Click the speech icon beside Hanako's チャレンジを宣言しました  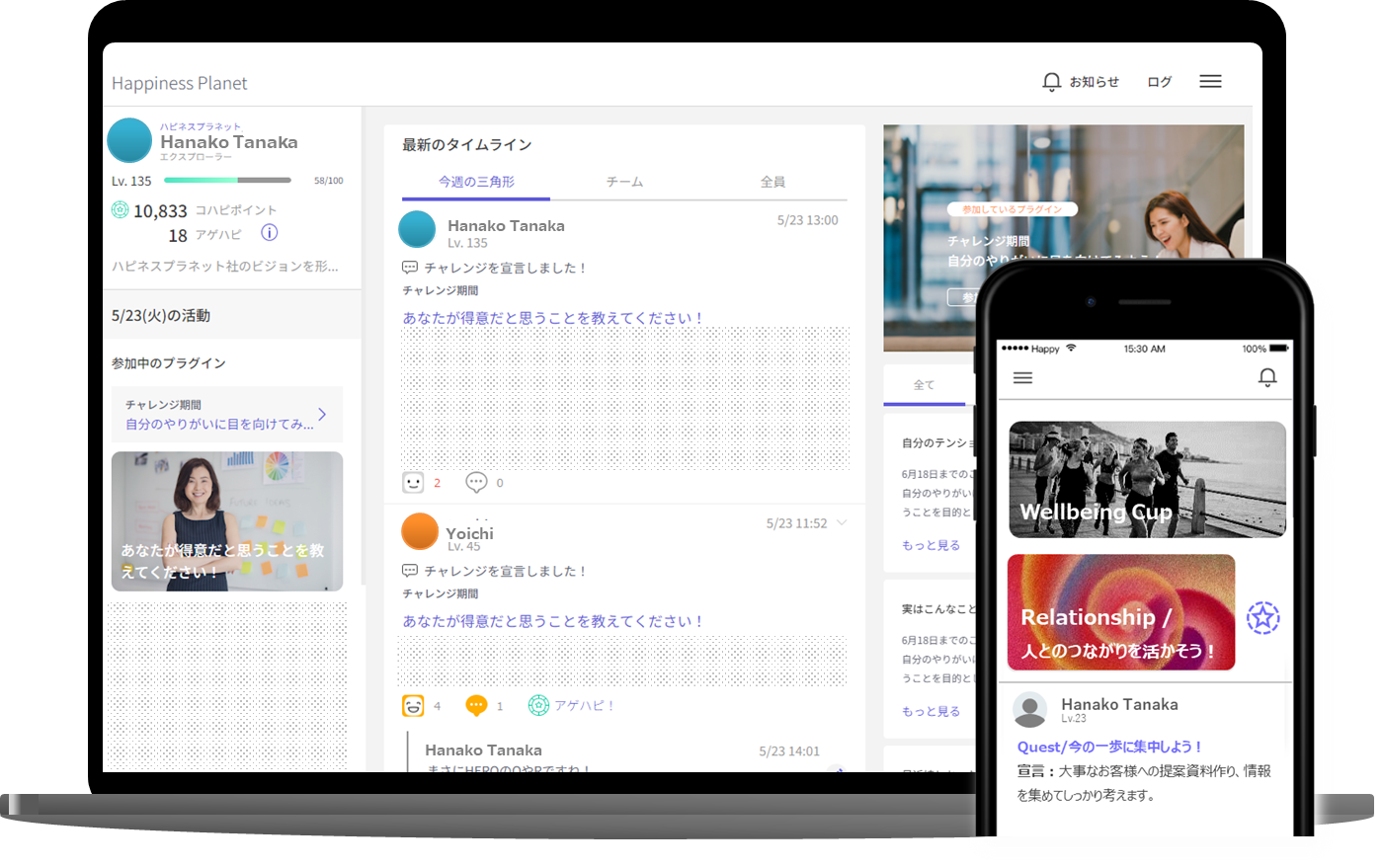pos(410,268)
